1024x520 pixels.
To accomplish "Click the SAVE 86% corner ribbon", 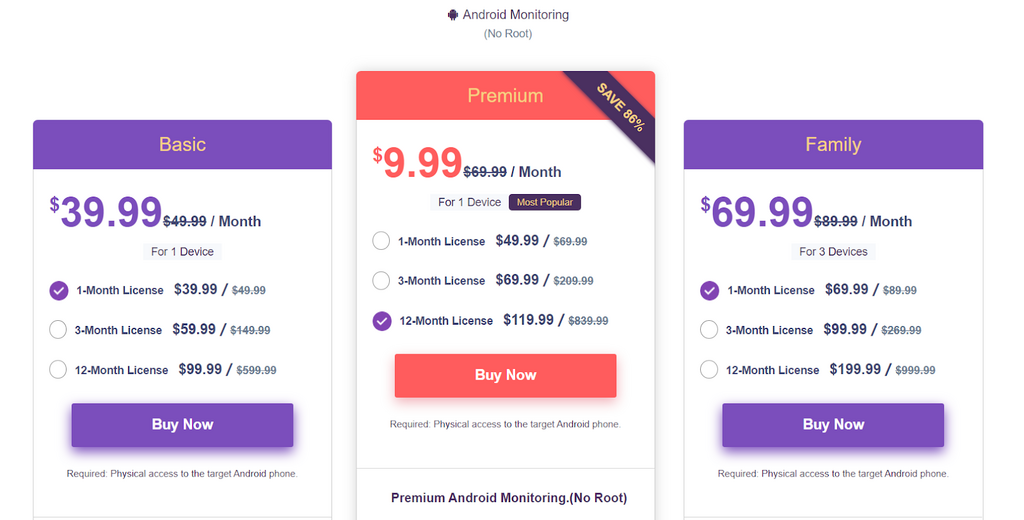I will (x=620, y=107).
